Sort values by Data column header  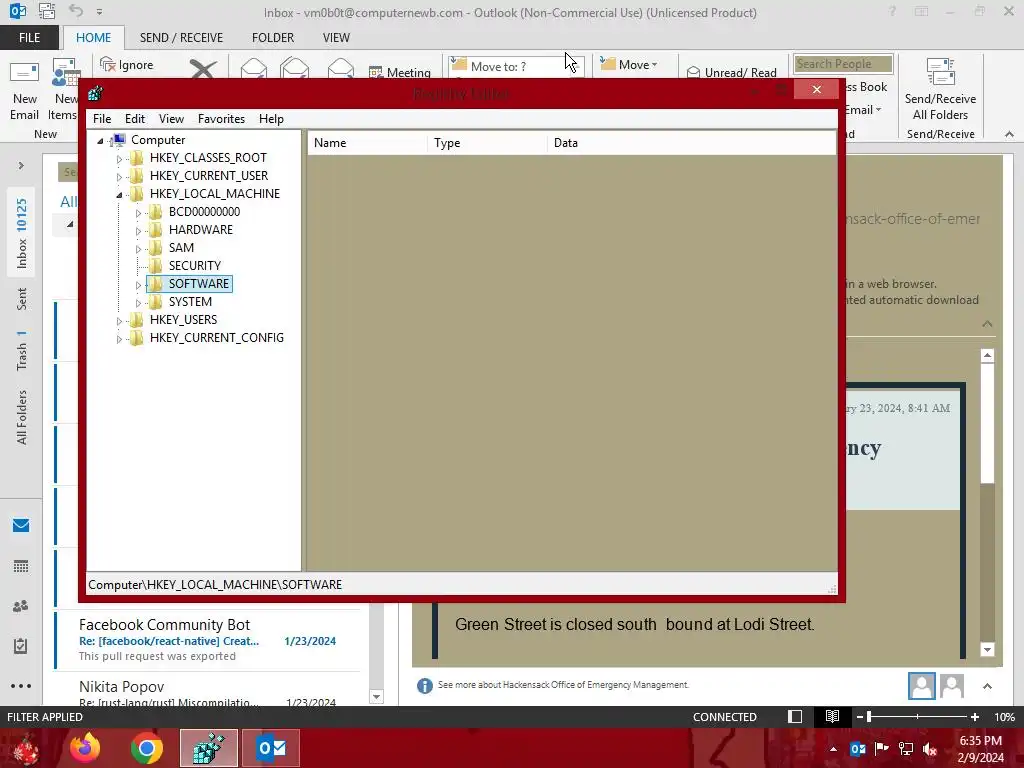tap(692, 143)
